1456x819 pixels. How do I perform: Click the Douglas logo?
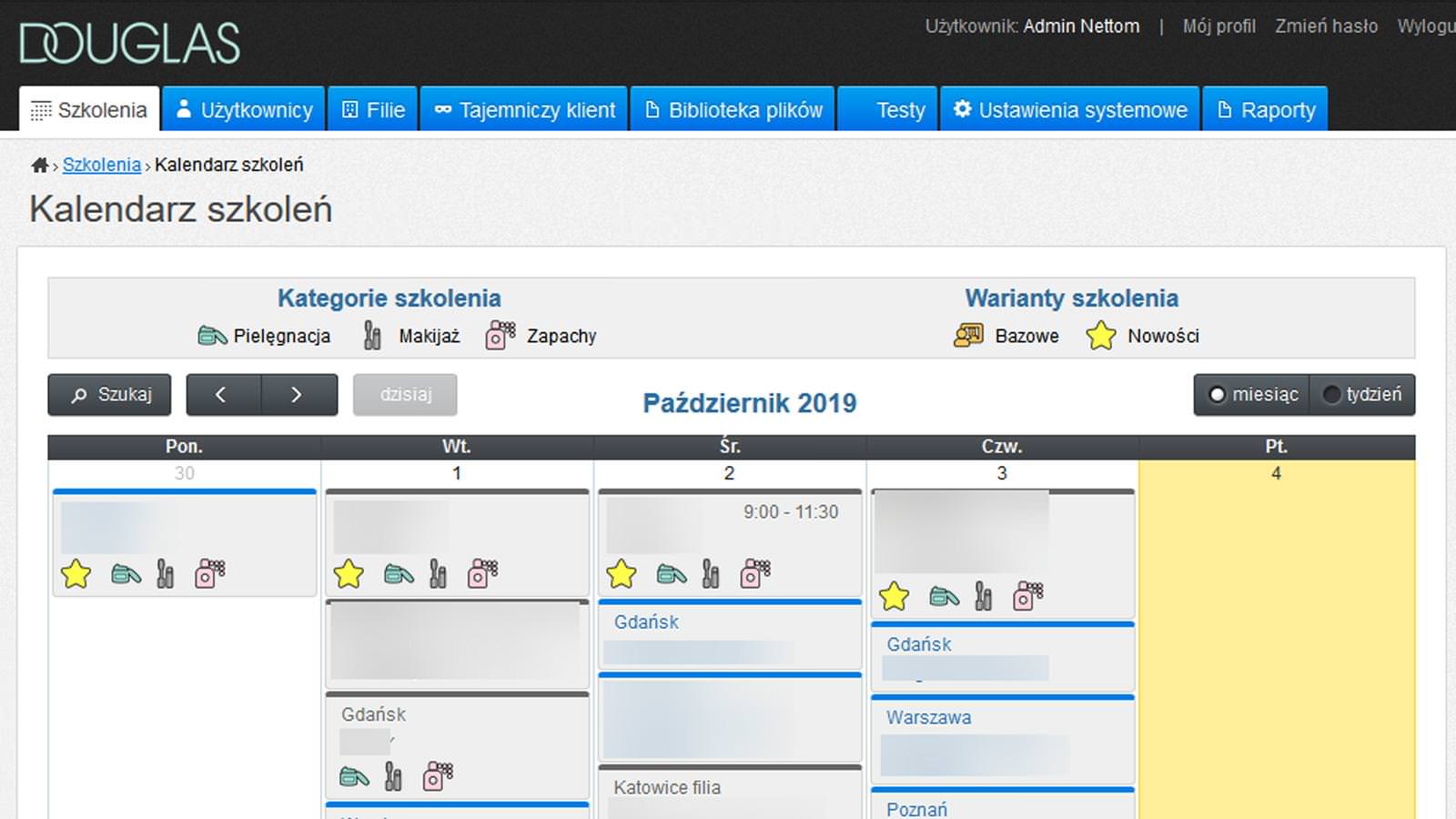(130, 44)
